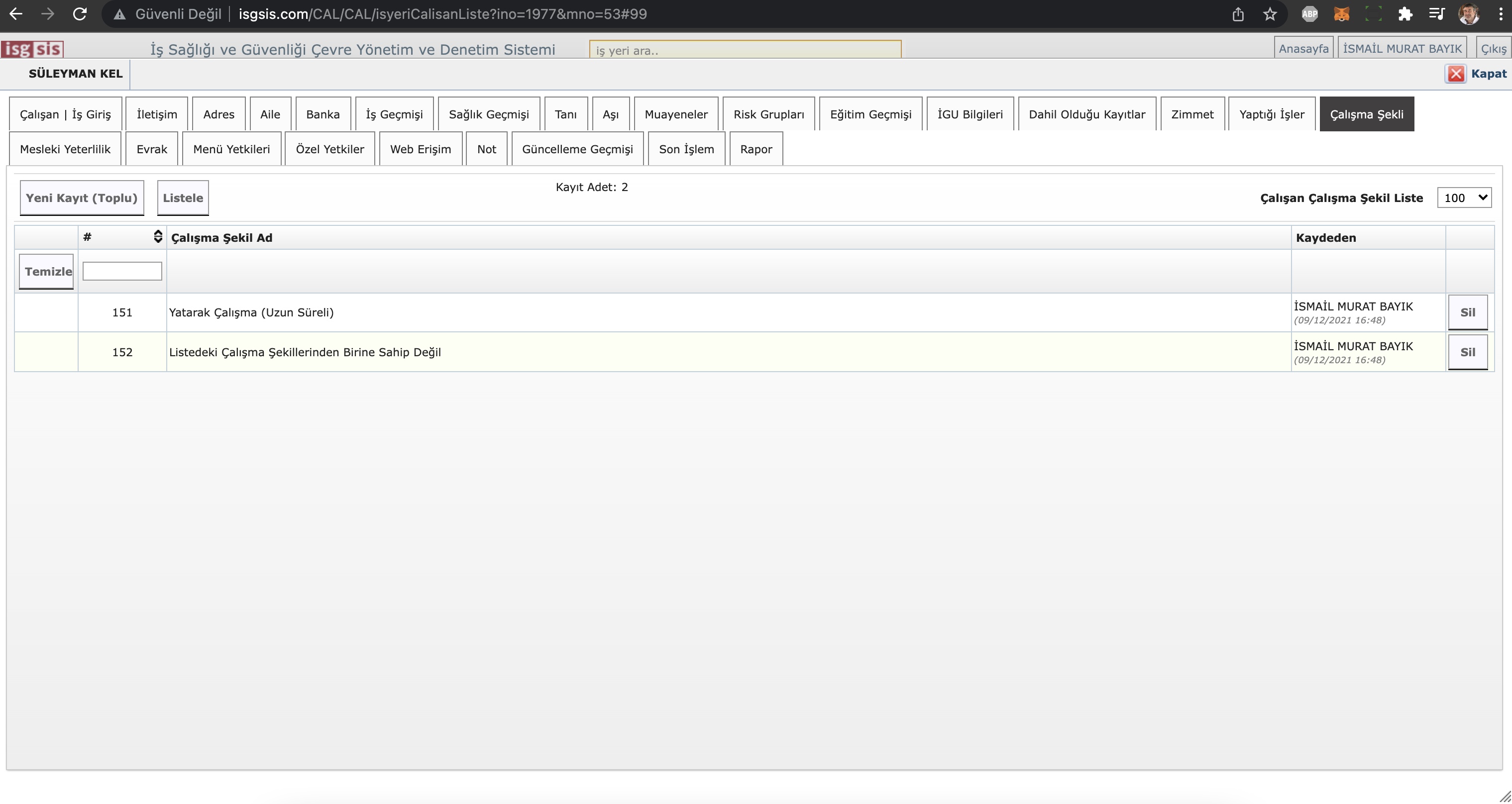Click the red Kapat close icon
This screenshot has height=804, width=1512.
click(x=1455, y=74)
